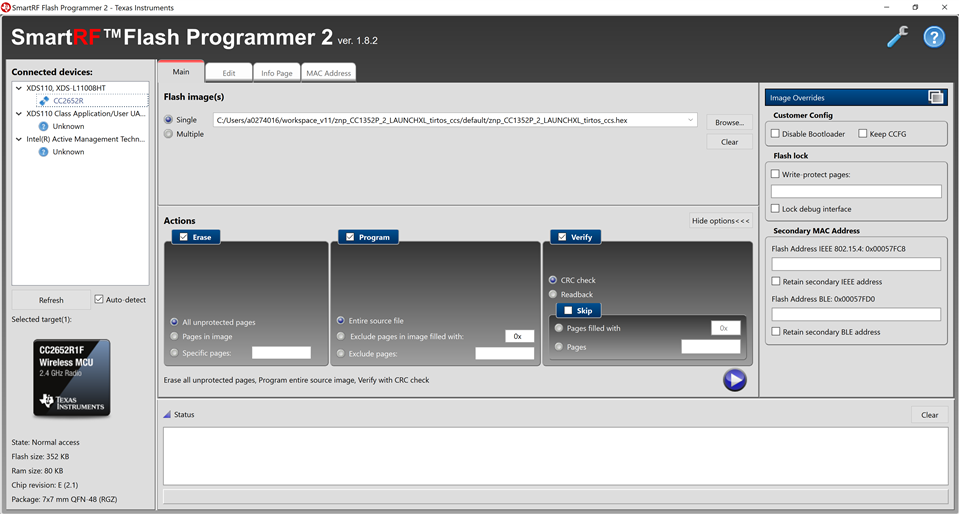Click the BLE flash address input field
959x514 pixels.
tap(856, 315)
